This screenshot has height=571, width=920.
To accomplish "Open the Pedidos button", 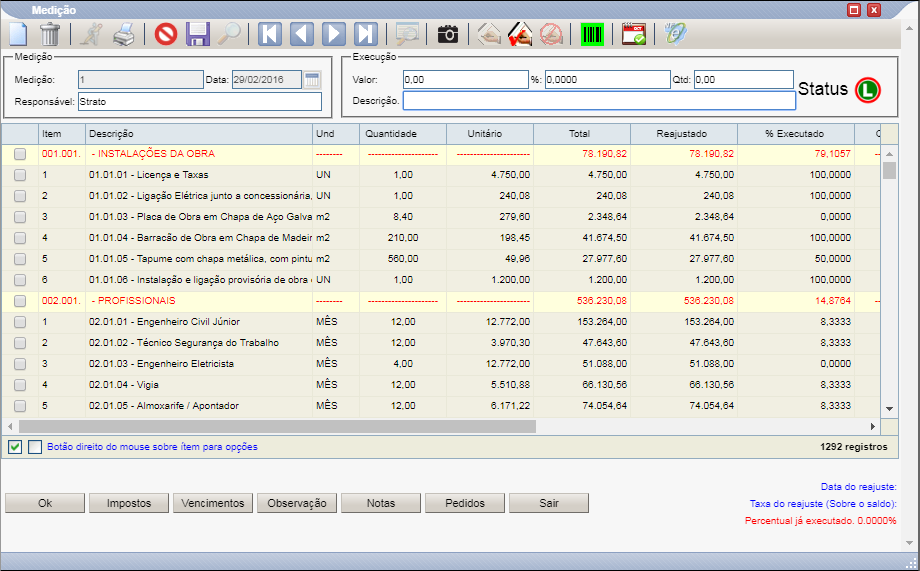I will point(465,503).
